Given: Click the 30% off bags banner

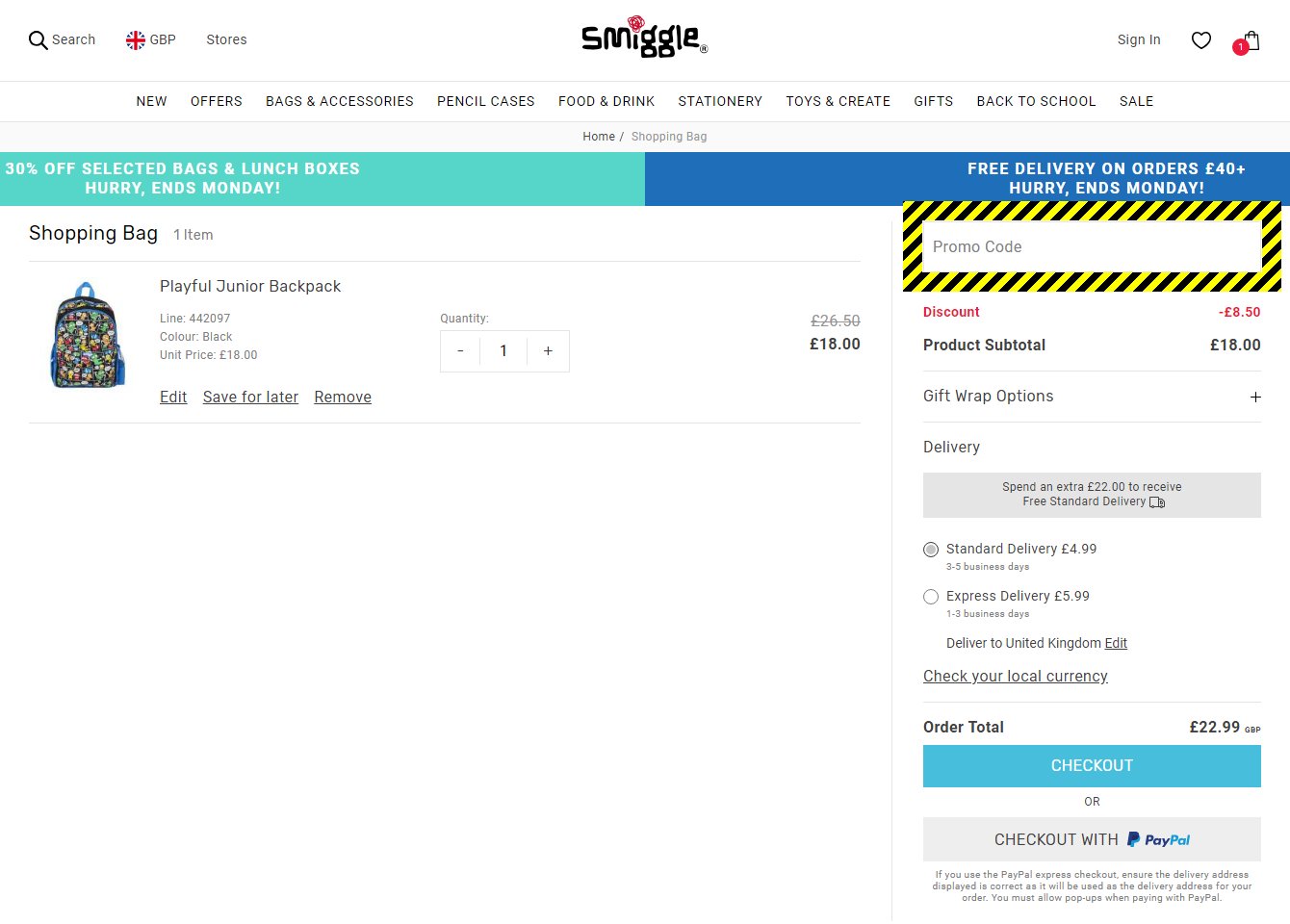Looking at the screenshot, I should tap(322, 179).
